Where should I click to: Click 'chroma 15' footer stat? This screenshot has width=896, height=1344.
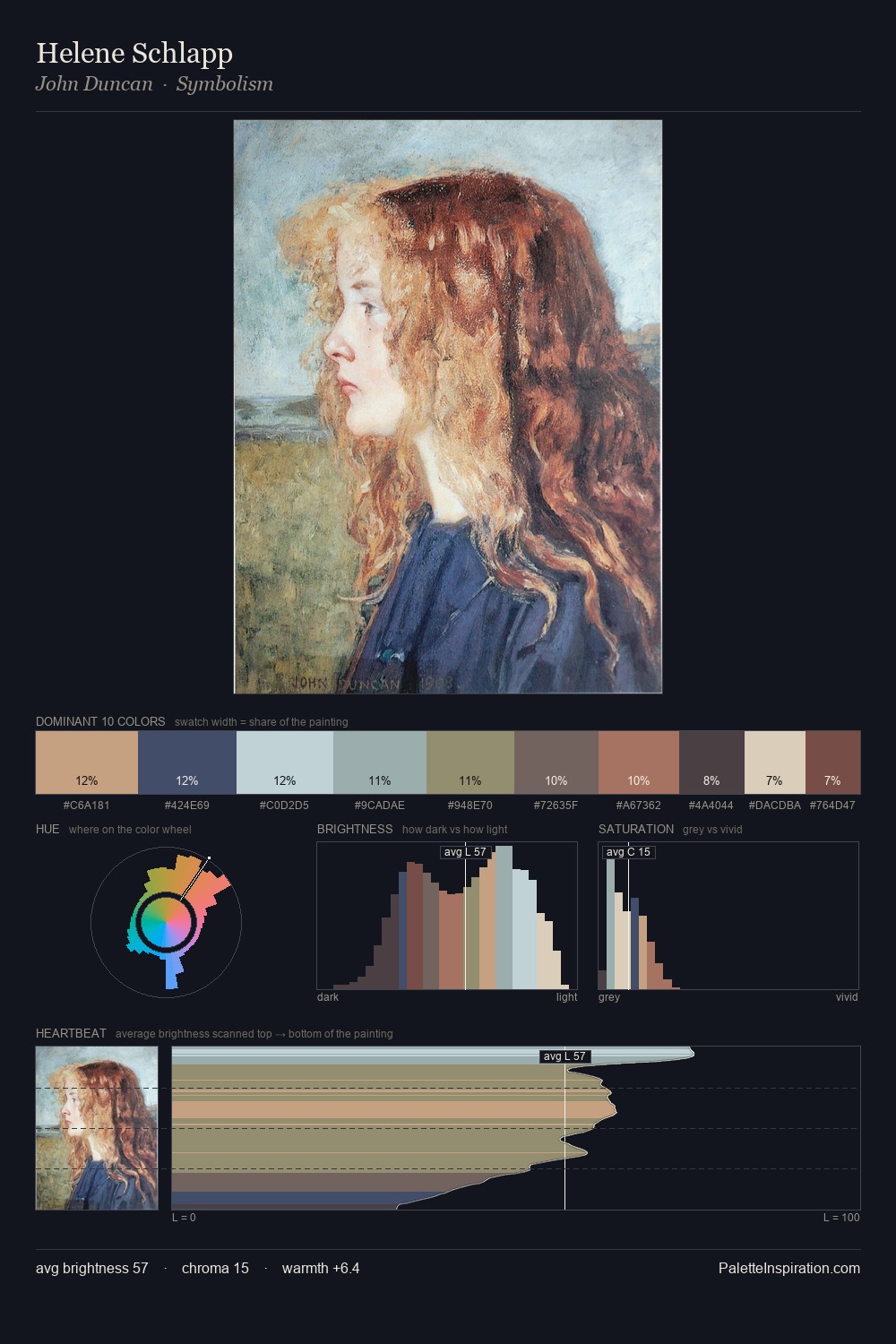pos(215,1268)
